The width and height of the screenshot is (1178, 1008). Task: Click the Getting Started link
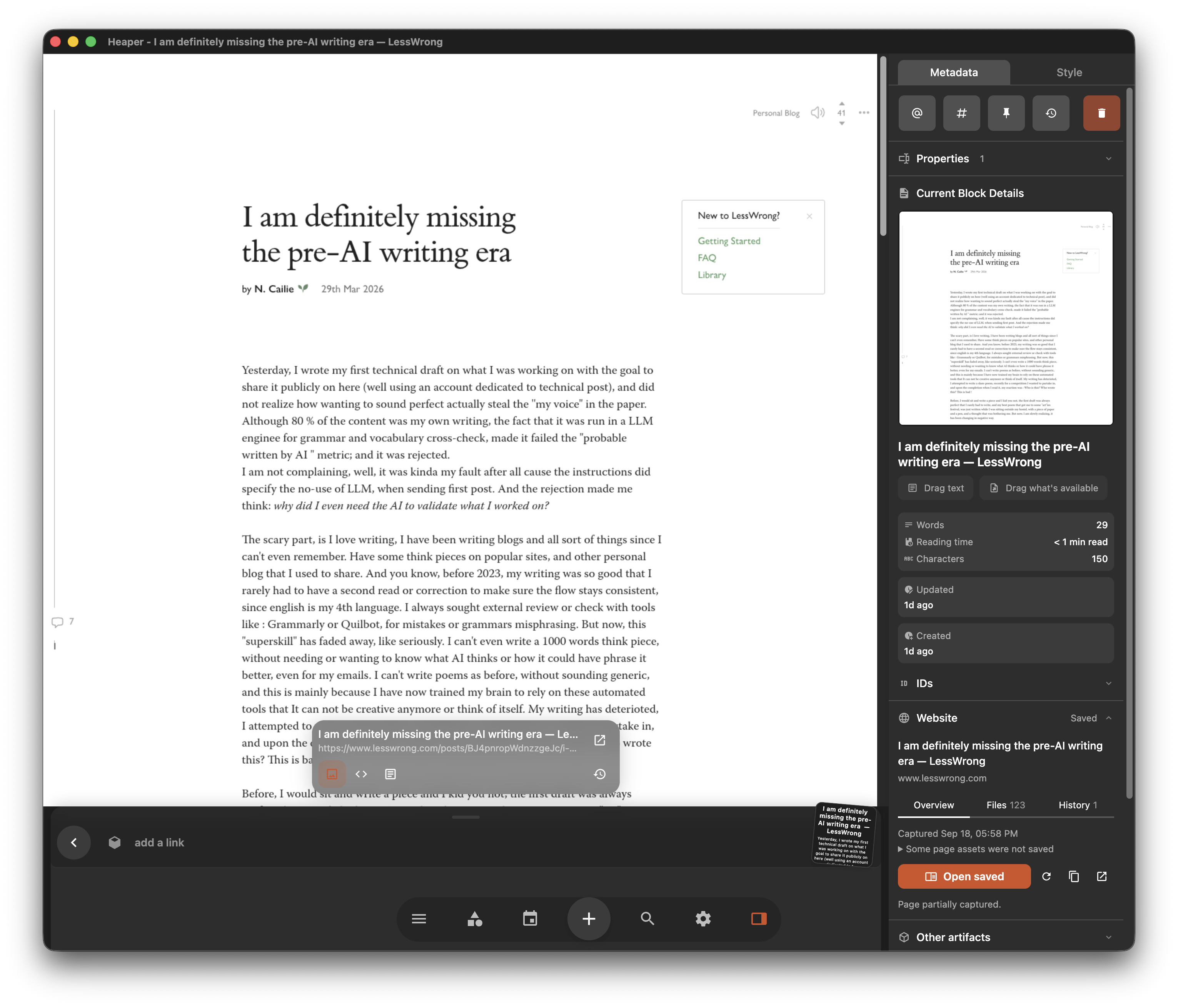(729, 241)
